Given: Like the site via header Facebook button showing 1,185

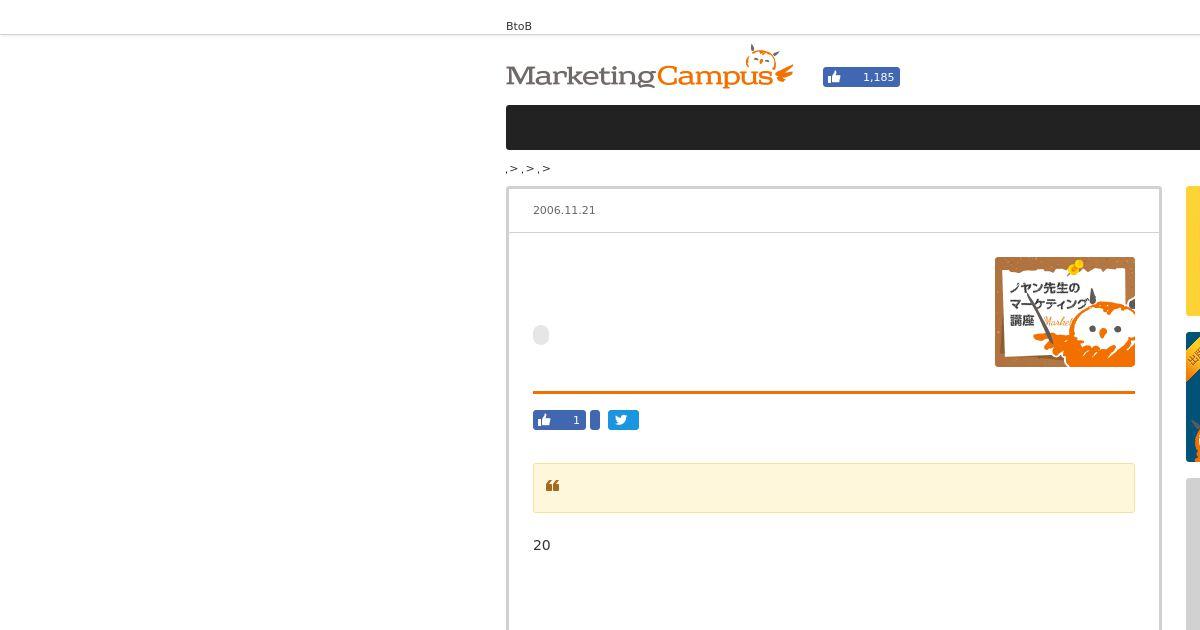Looking at the screenshot, I should pyautogui.click(x=861, y=77).
